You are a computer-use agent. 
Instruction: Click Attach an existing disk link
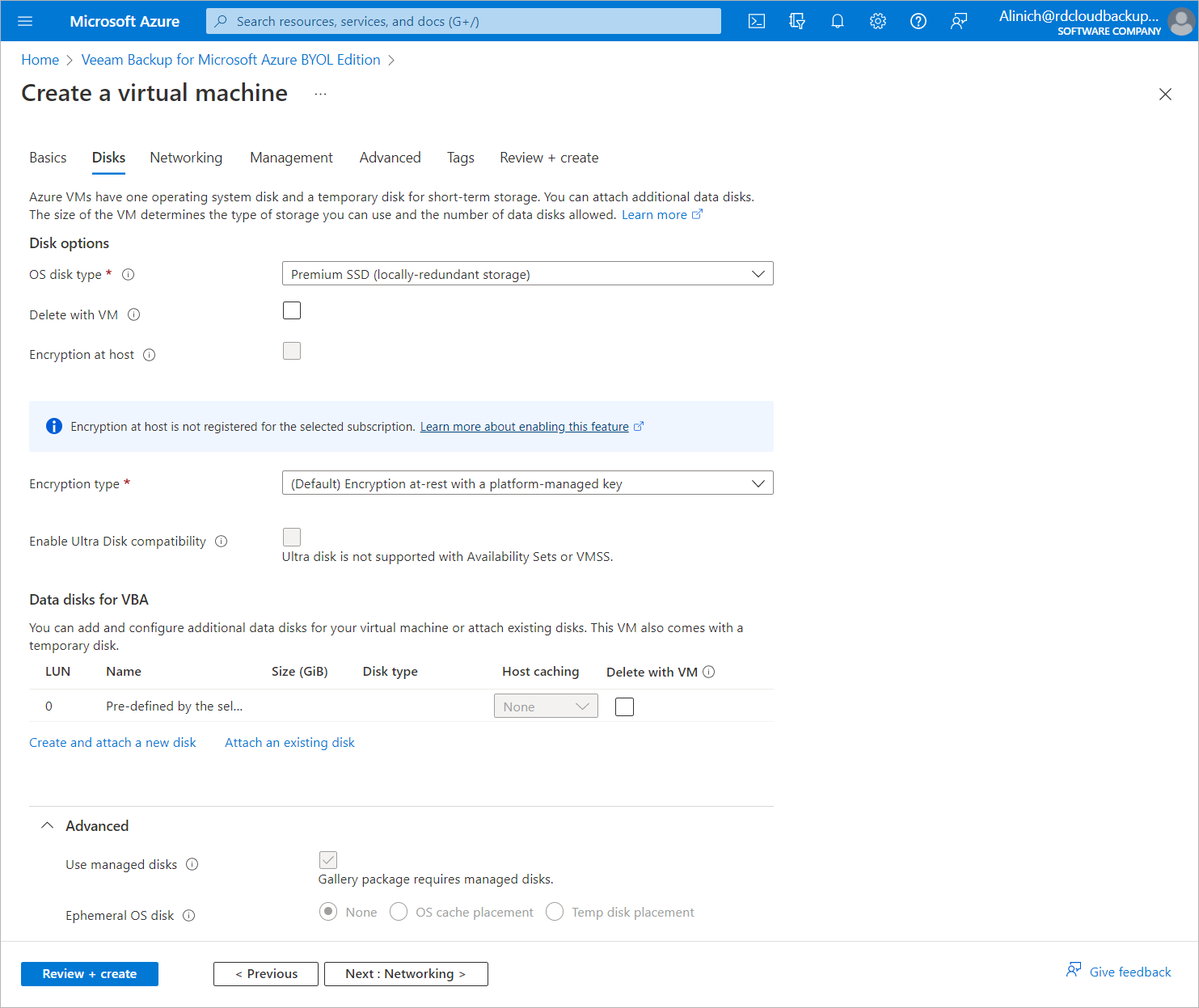click(289, 743)
